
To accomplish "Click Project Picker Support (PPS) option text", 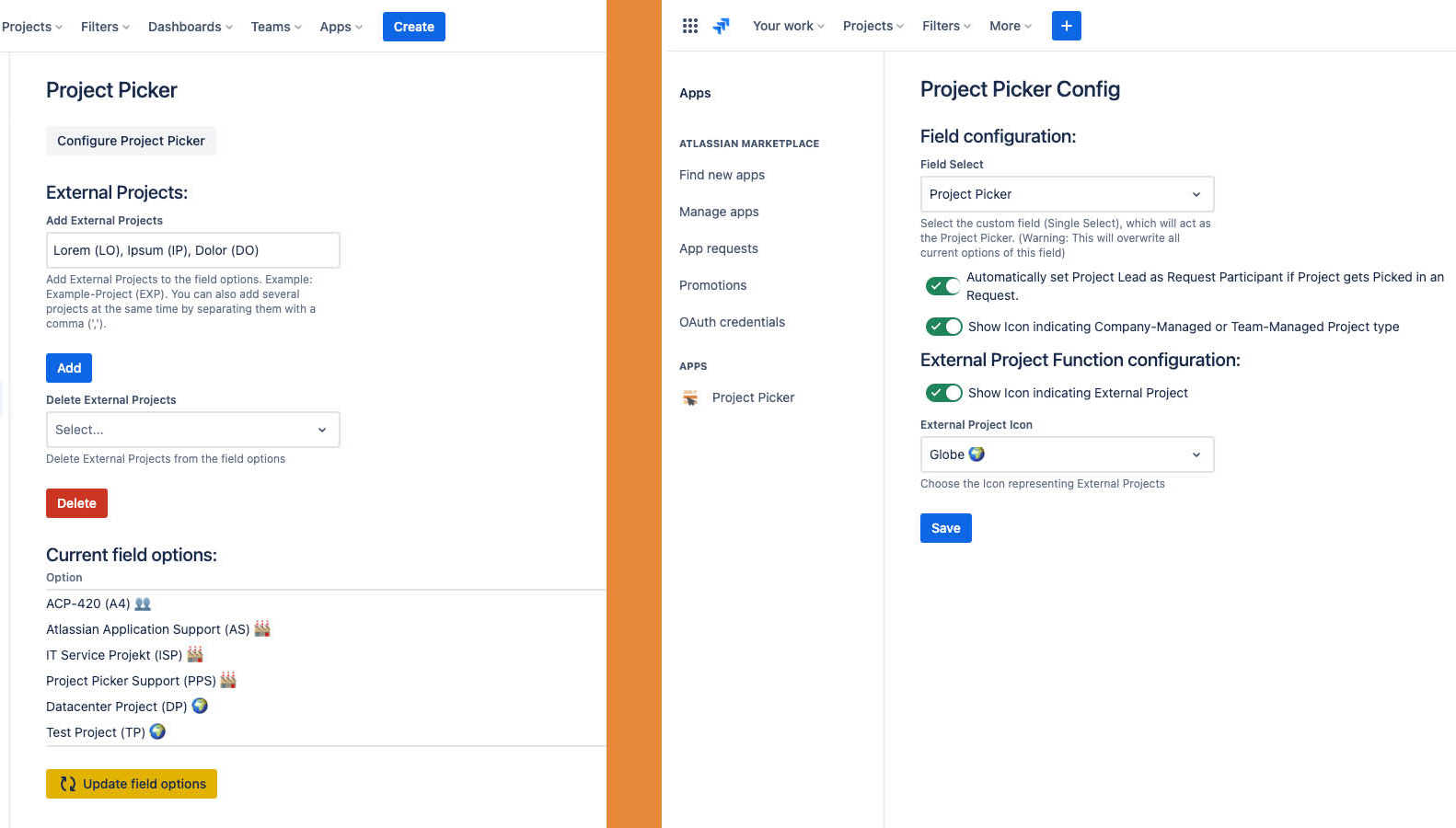I will point(131,681).
